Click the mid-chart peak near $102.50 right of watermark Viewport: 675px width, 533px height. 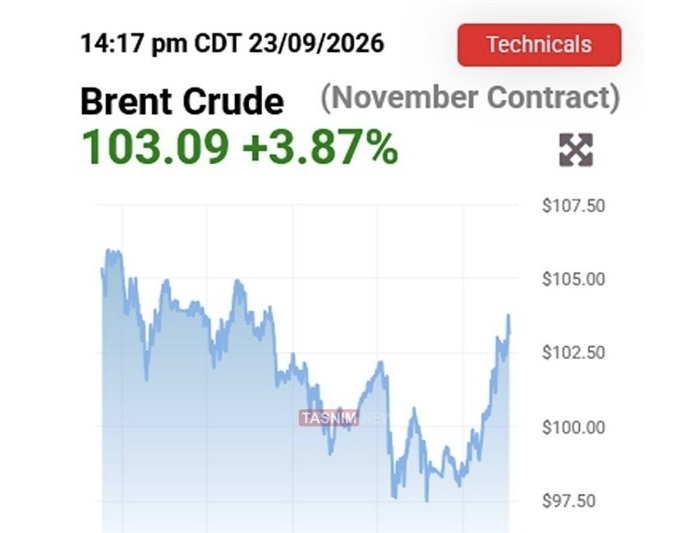(380, 364)
